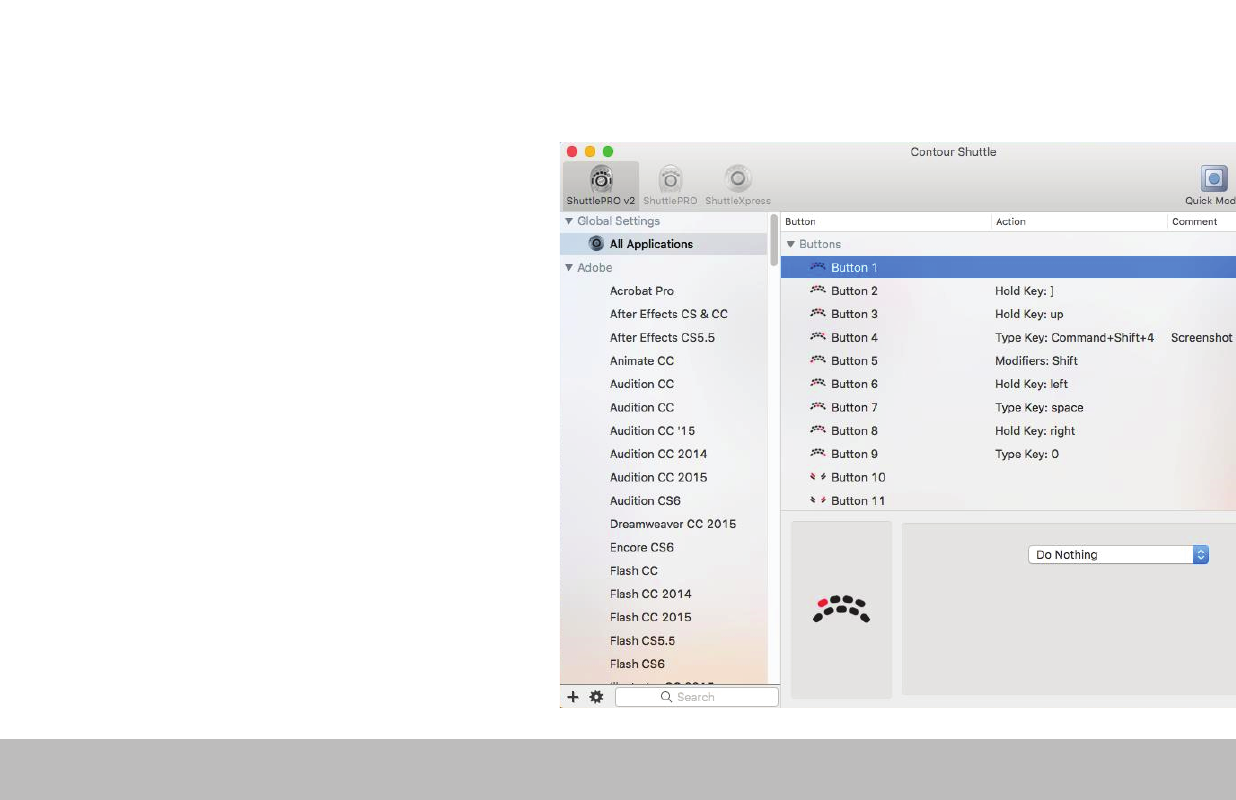Select Audition CC '15
The image size is (1236, 800).
click(x=652, y=431)
